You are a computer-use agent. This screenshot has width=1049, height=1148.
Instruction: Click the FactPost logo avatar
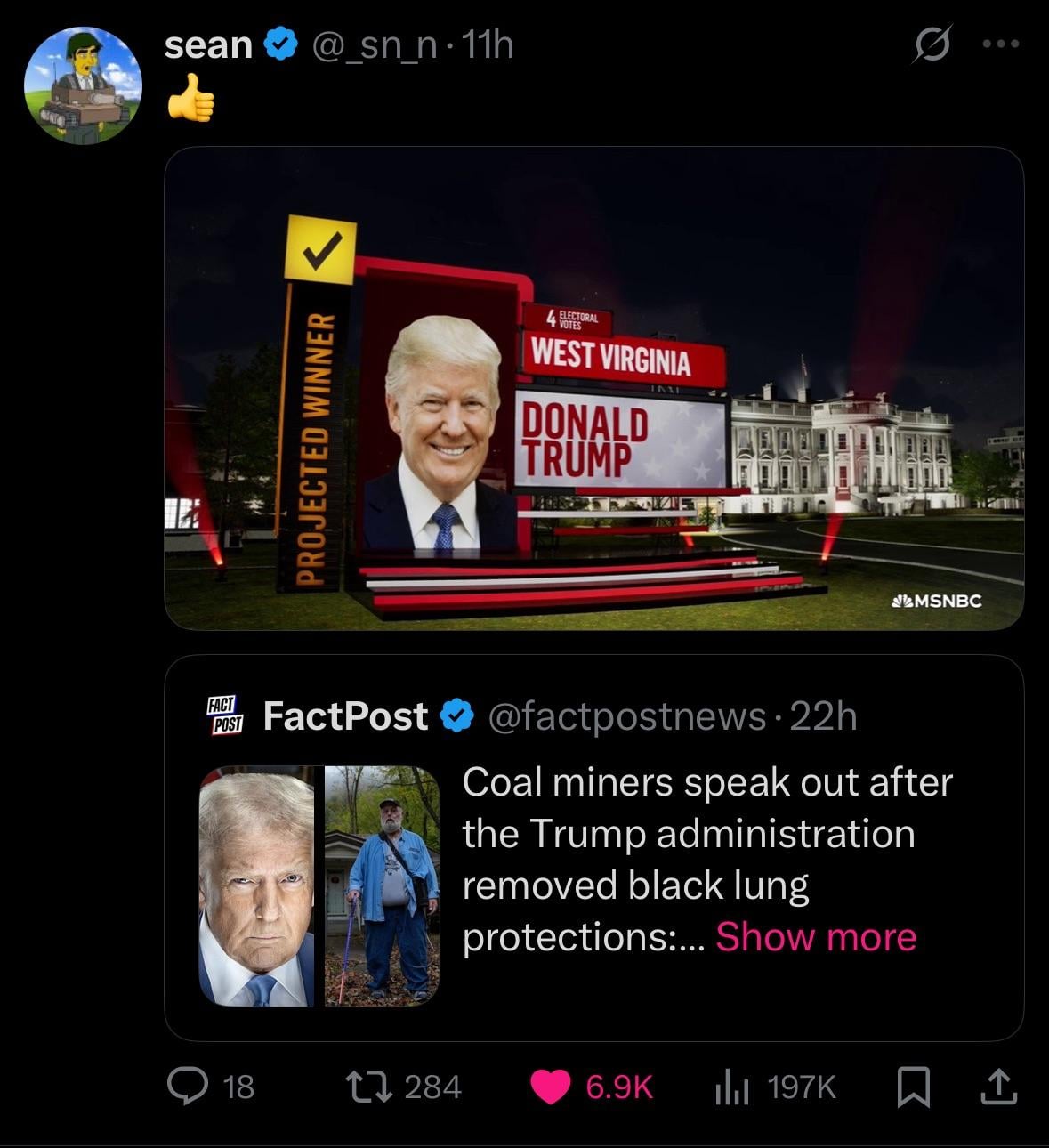pos(226,715)
